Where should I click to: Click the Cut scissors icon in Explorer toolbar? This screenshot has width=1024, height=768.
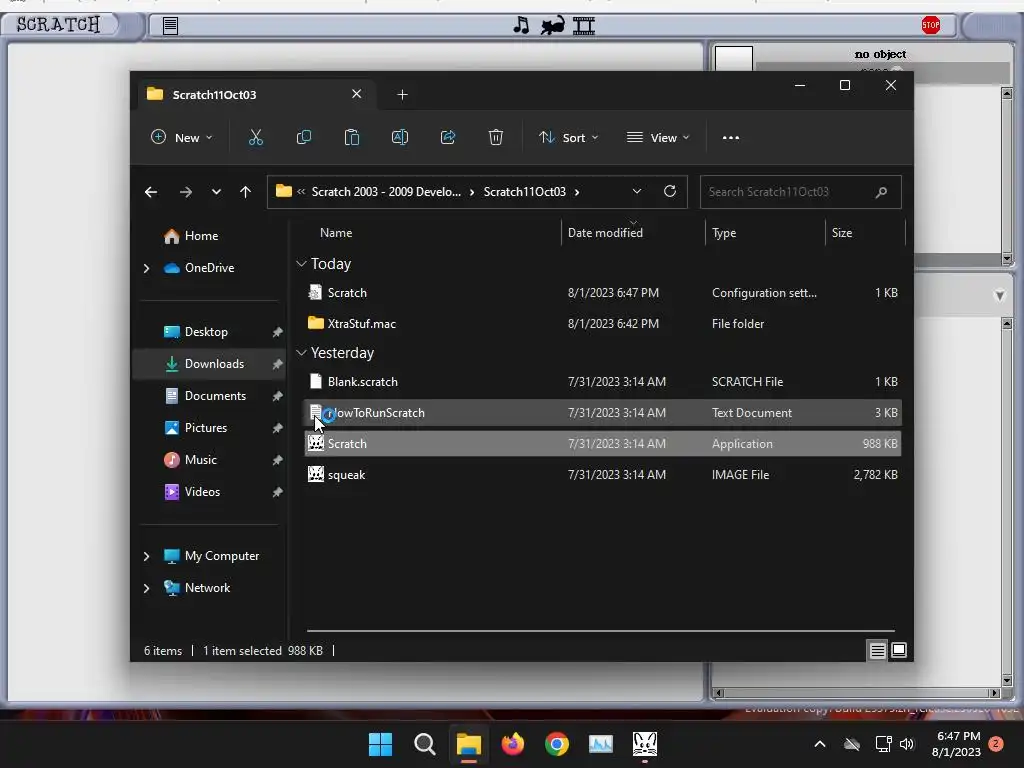255,138
